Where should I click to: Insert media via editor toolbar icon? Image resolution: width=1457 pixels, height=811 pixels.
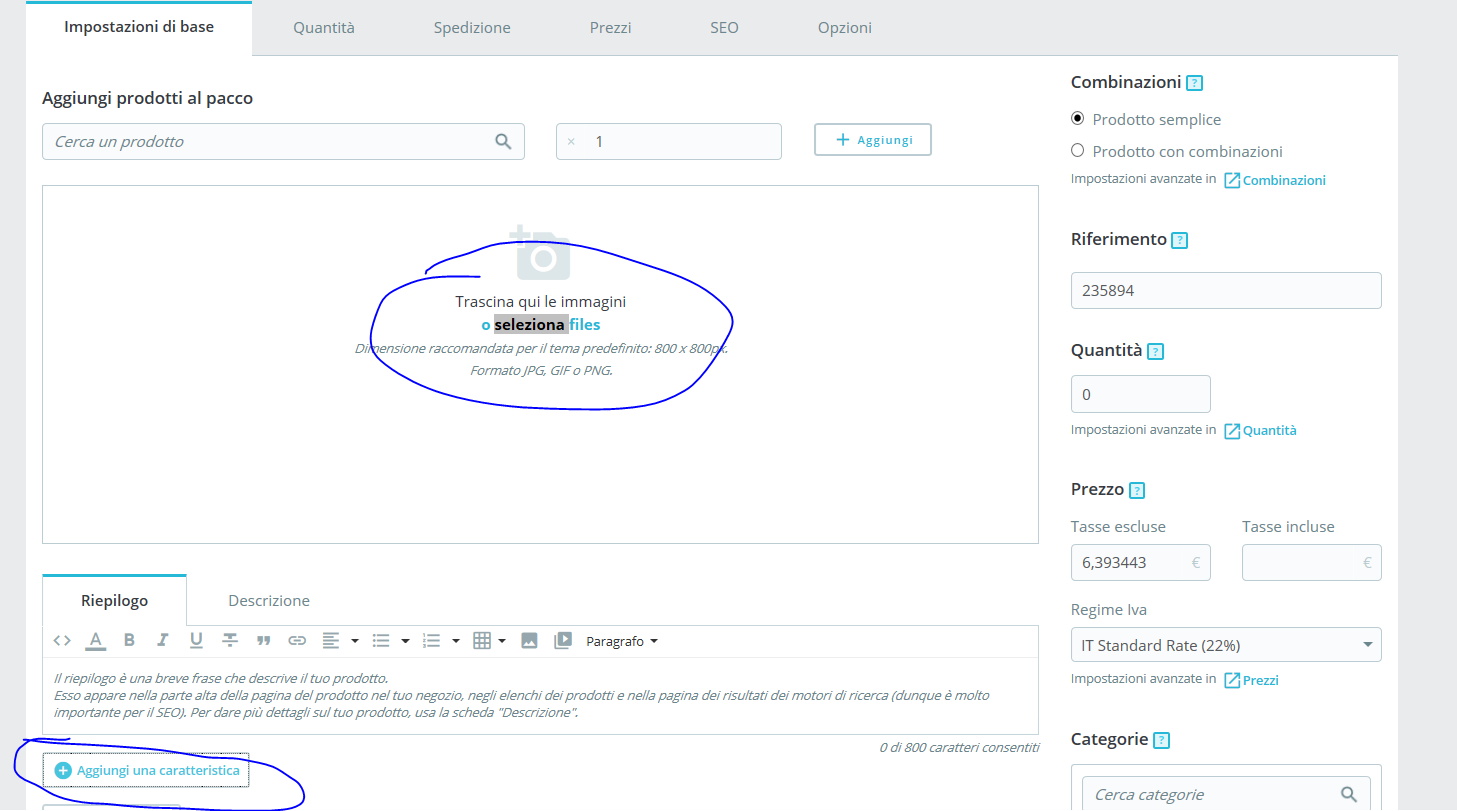pyautogui.click(x=563, y=641)
